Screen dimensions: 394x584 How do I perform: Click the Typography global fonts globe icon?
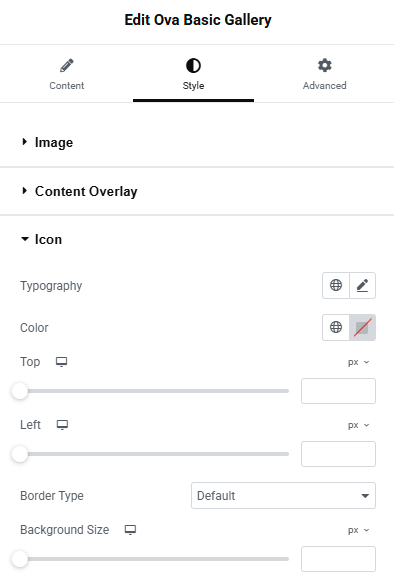336,285
